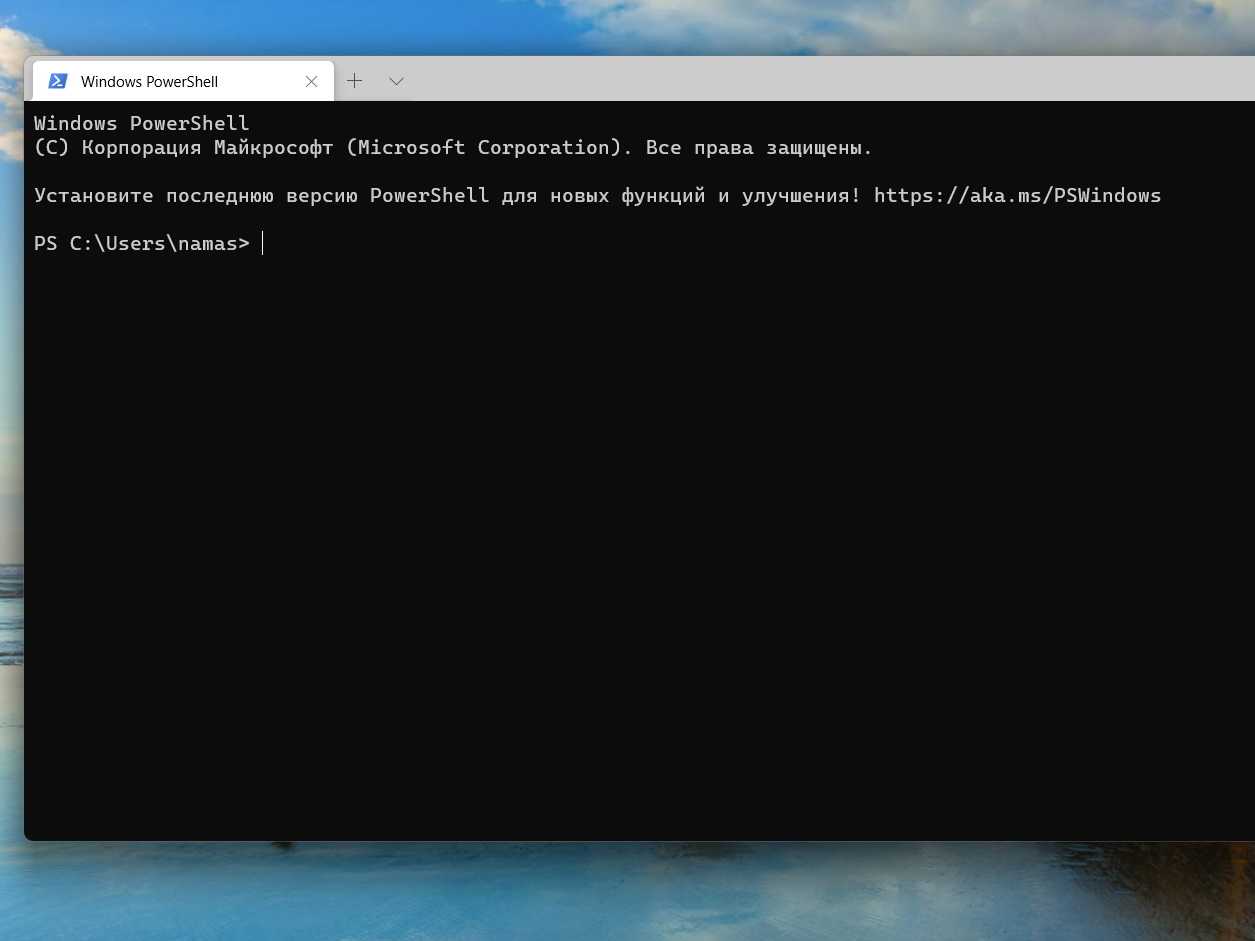Image resolution: width=1255 pixels, height=941 pixels.
Task: Select the Windows PowerShell tab title
Action: pyautogui.click(x=149, y=82)
